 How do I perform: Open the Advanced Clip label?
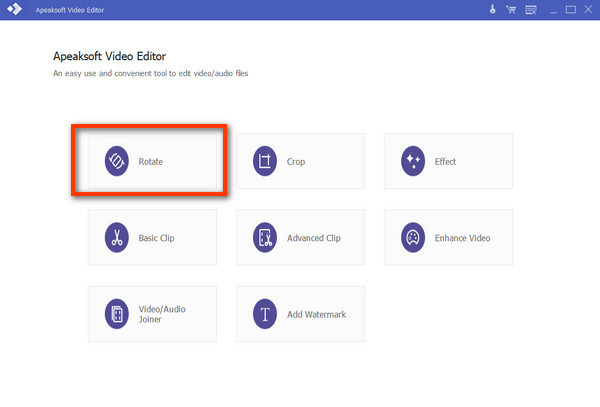click(314, 238)
